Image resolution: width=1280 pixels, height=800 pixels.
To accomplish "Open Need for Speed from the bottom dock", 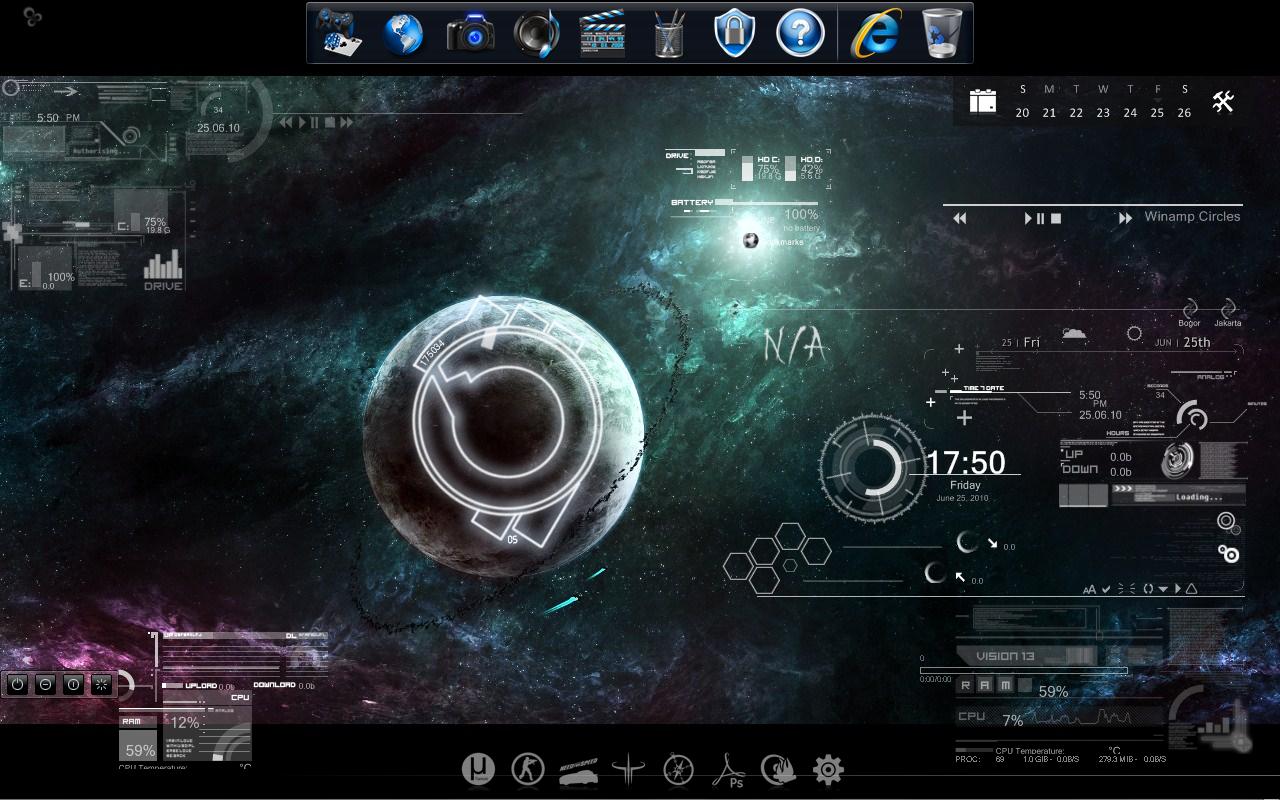I will [578, 770].
